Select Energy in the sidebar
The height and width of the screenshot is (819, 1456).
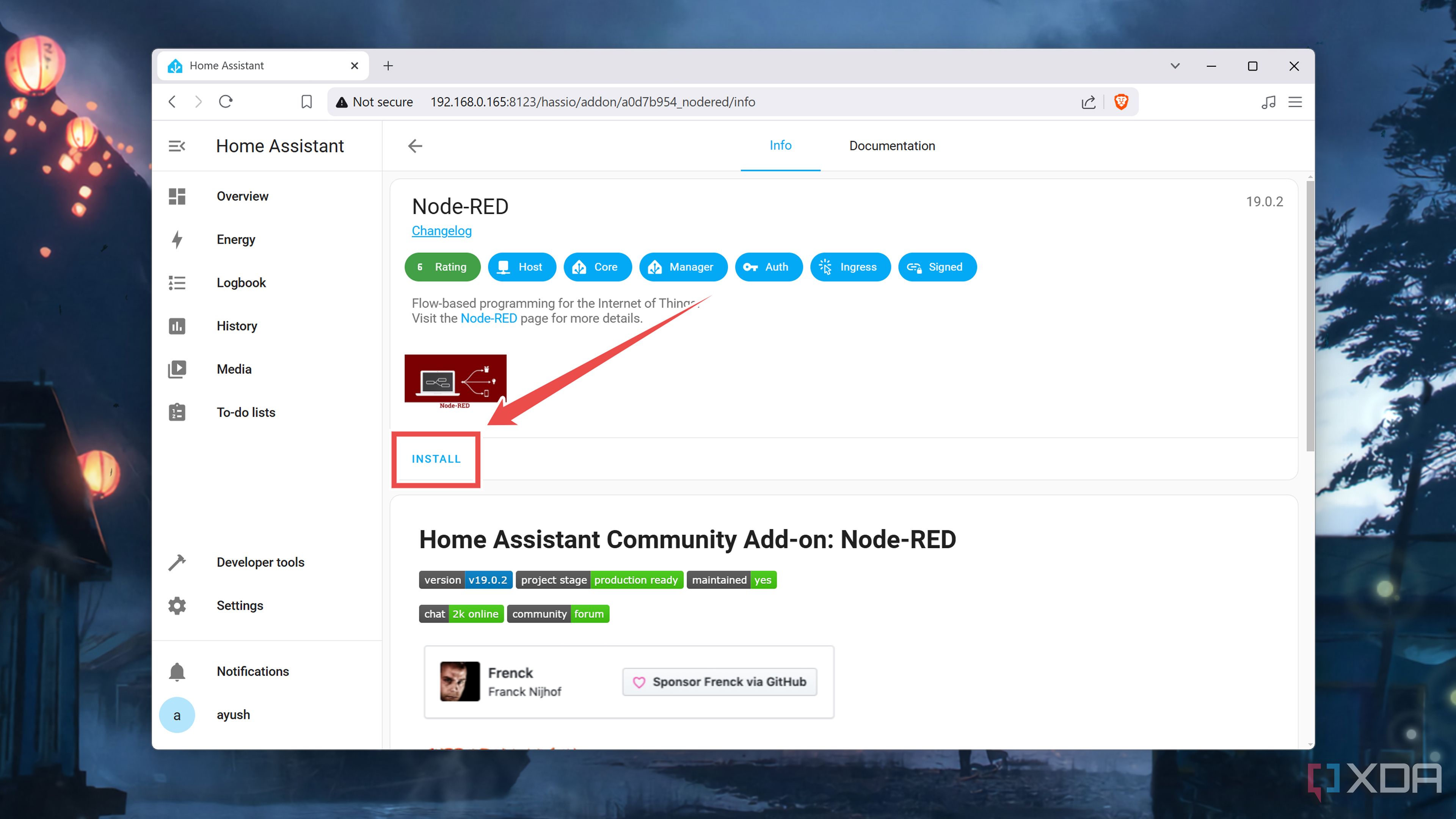[x=236, y=239]
